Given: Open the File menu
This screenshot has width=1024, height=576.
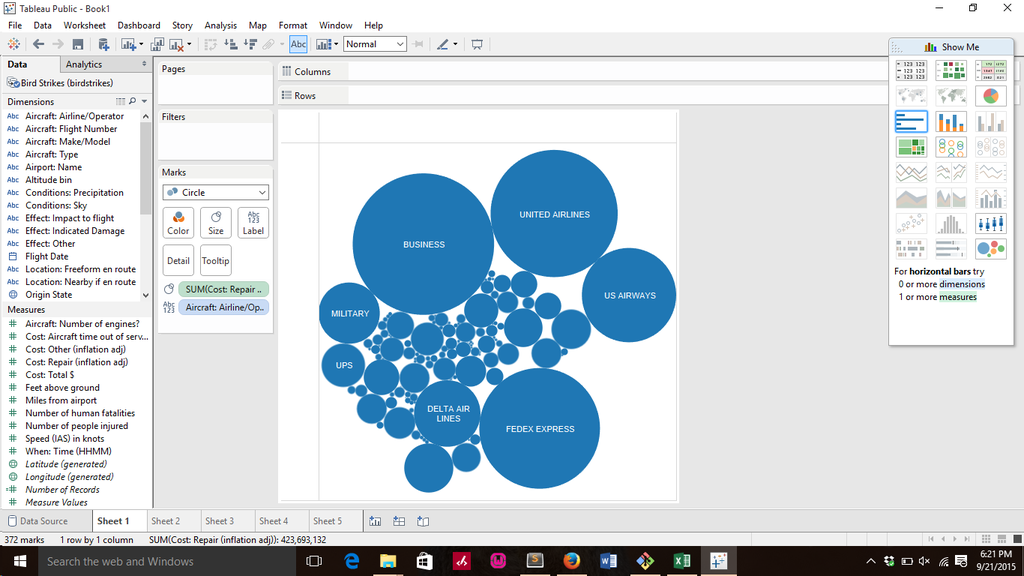Looking at the screenshot, I should tap(15, 25).
